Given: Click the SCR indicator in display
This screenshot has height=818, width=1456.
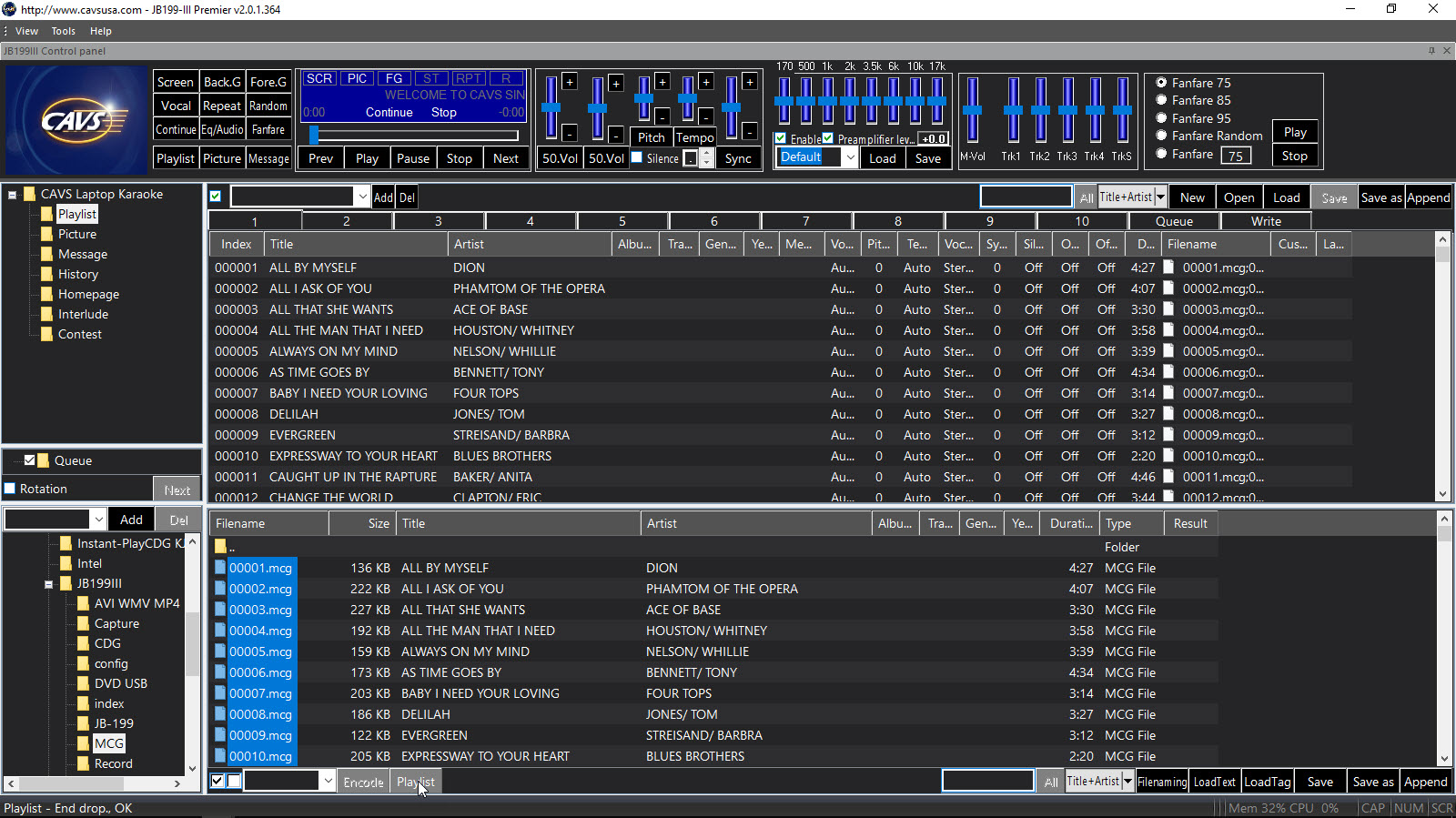Looking at the screenshot, I should 318,79.
